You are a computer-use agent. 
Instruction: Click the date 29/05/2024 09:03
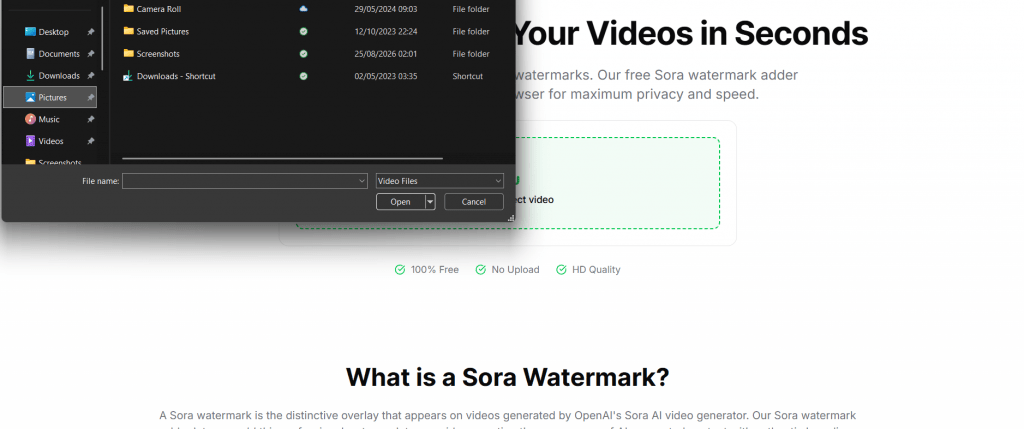click(x=386, y=9)
